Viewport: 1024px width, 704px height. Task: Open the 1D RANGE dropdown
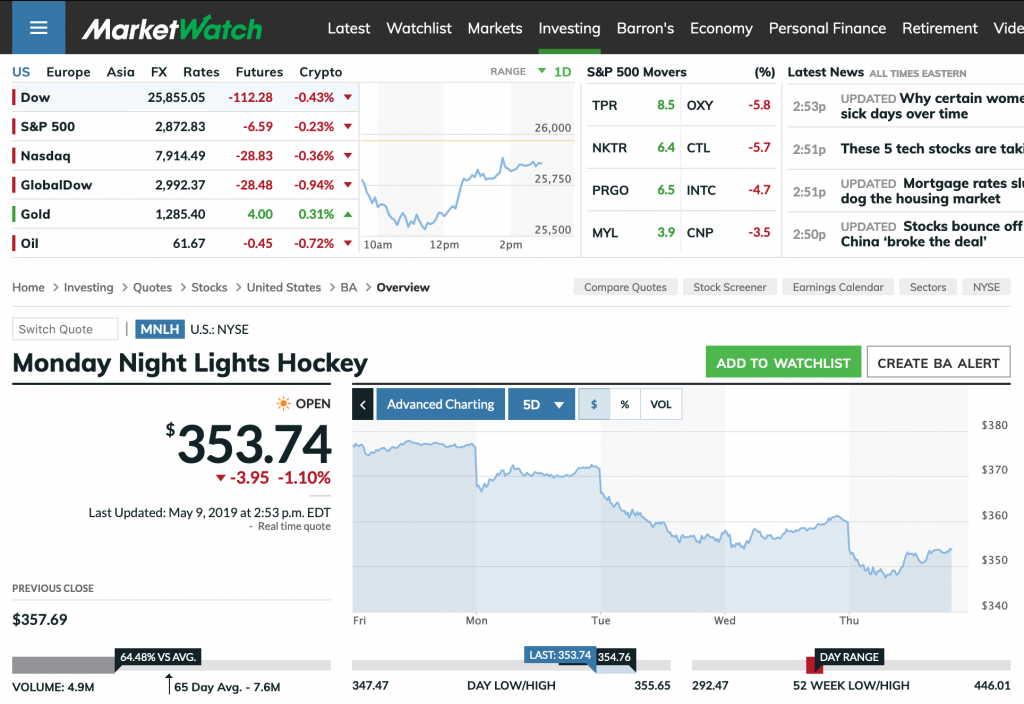tap(555, 72)
